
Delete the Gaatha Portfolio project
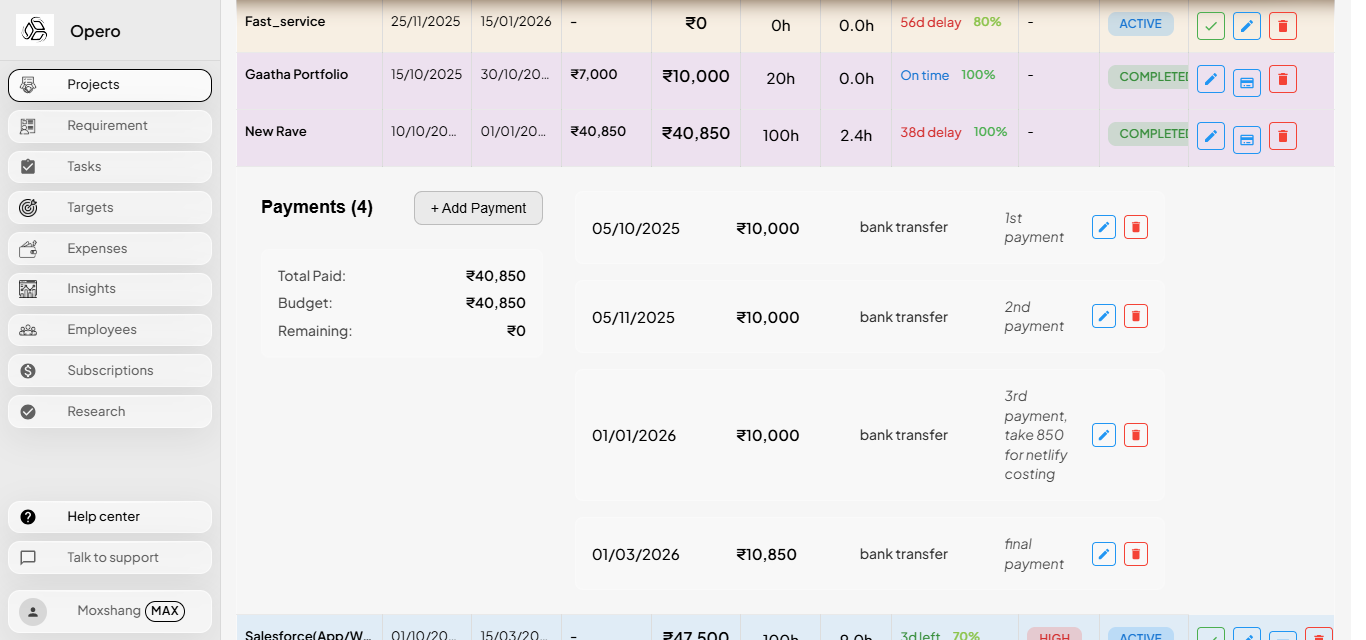(x=1283, y=78)
